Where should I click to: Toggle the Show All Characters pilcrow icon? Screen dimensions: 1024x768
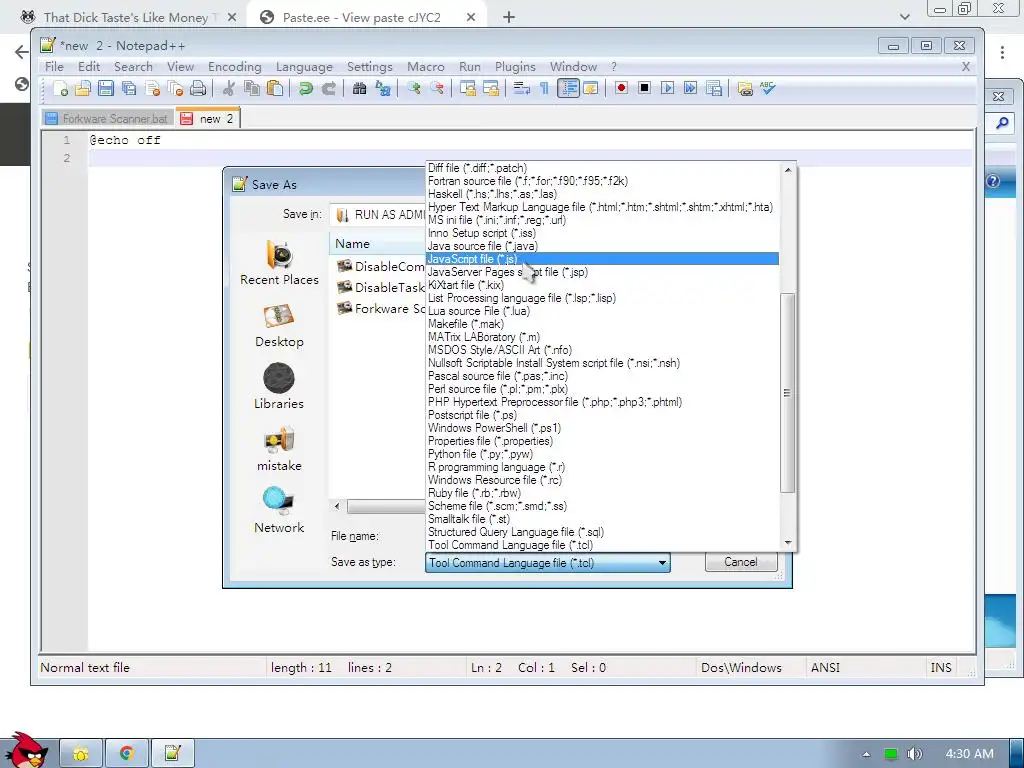pyautogui.click(x=543, y=88)
